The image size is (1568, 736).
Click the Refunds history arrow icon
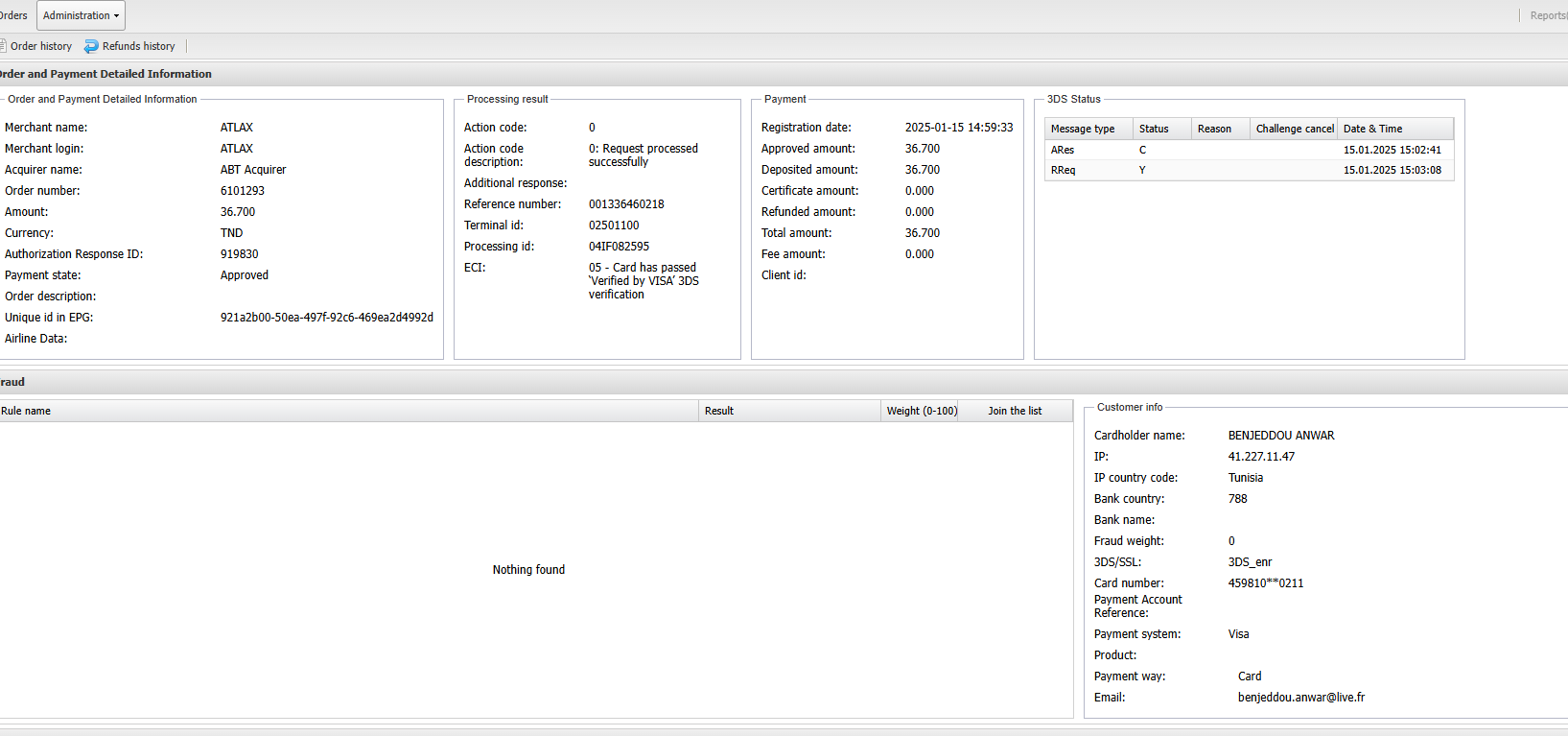pos(91,46)
